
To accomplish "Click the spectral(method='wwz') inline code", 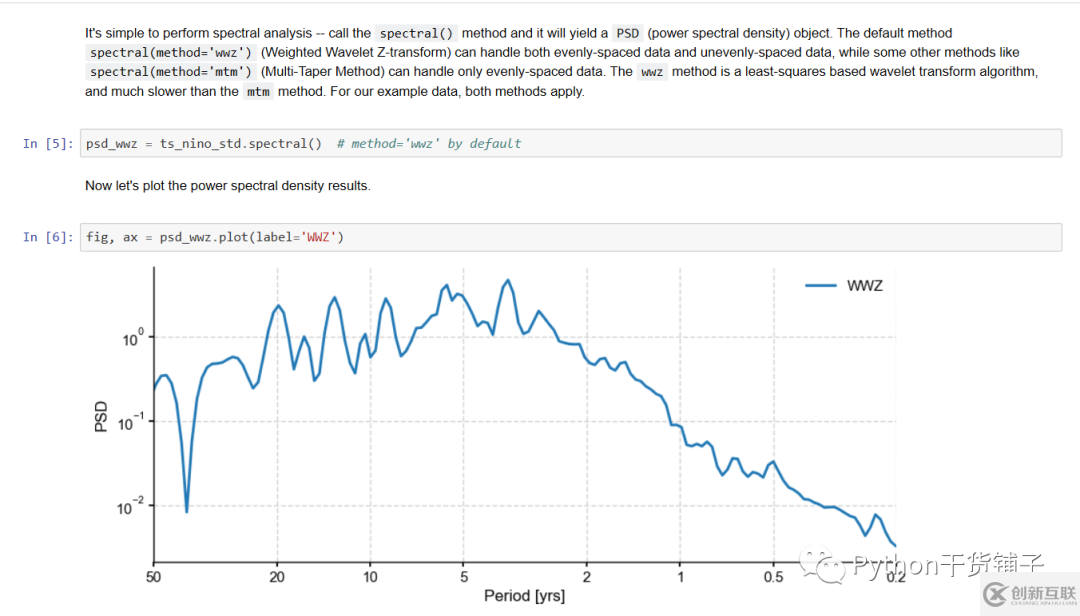I will [x=171, y=52].
